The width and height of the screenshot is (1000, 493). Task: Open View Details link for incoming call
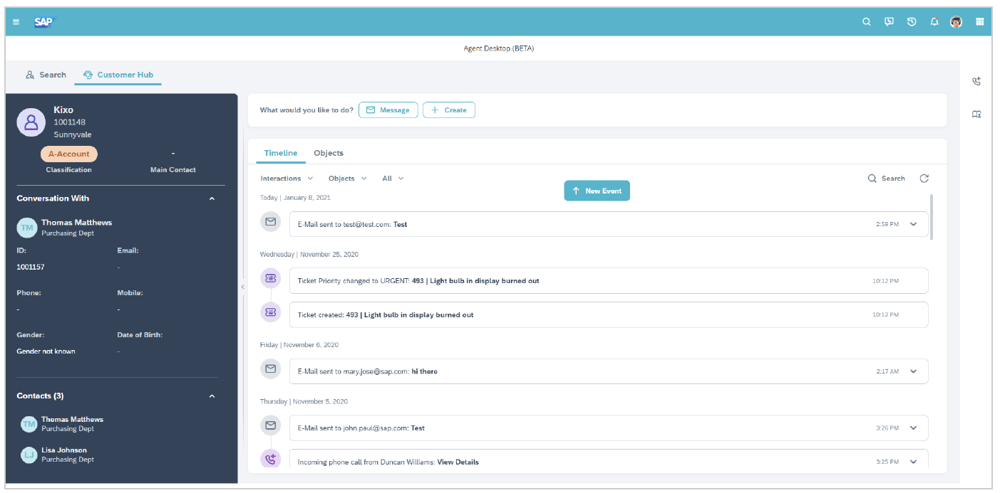458,462
